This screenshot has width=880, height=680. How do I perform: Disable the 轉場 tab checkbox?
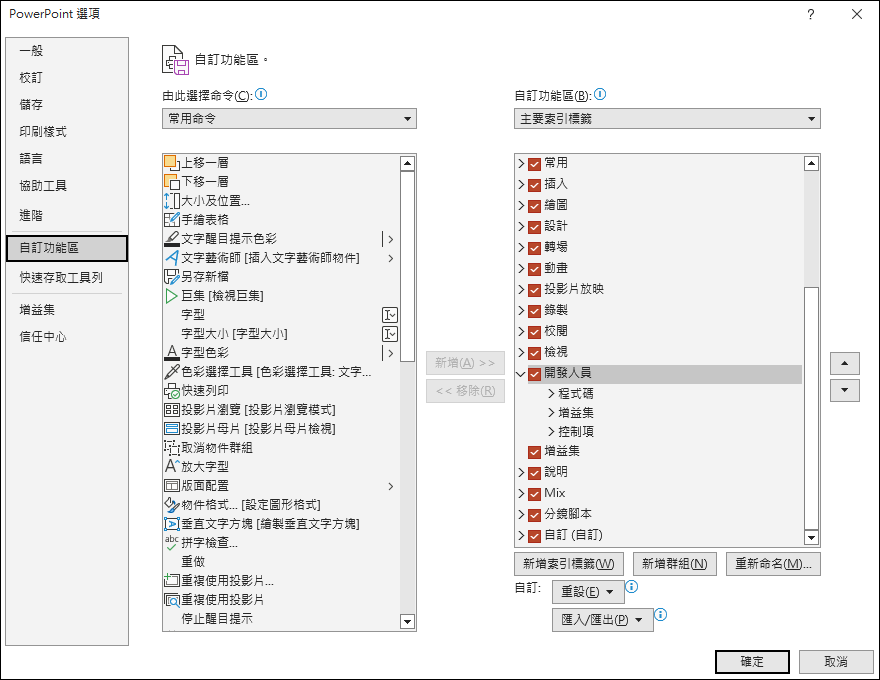[534, 248]
